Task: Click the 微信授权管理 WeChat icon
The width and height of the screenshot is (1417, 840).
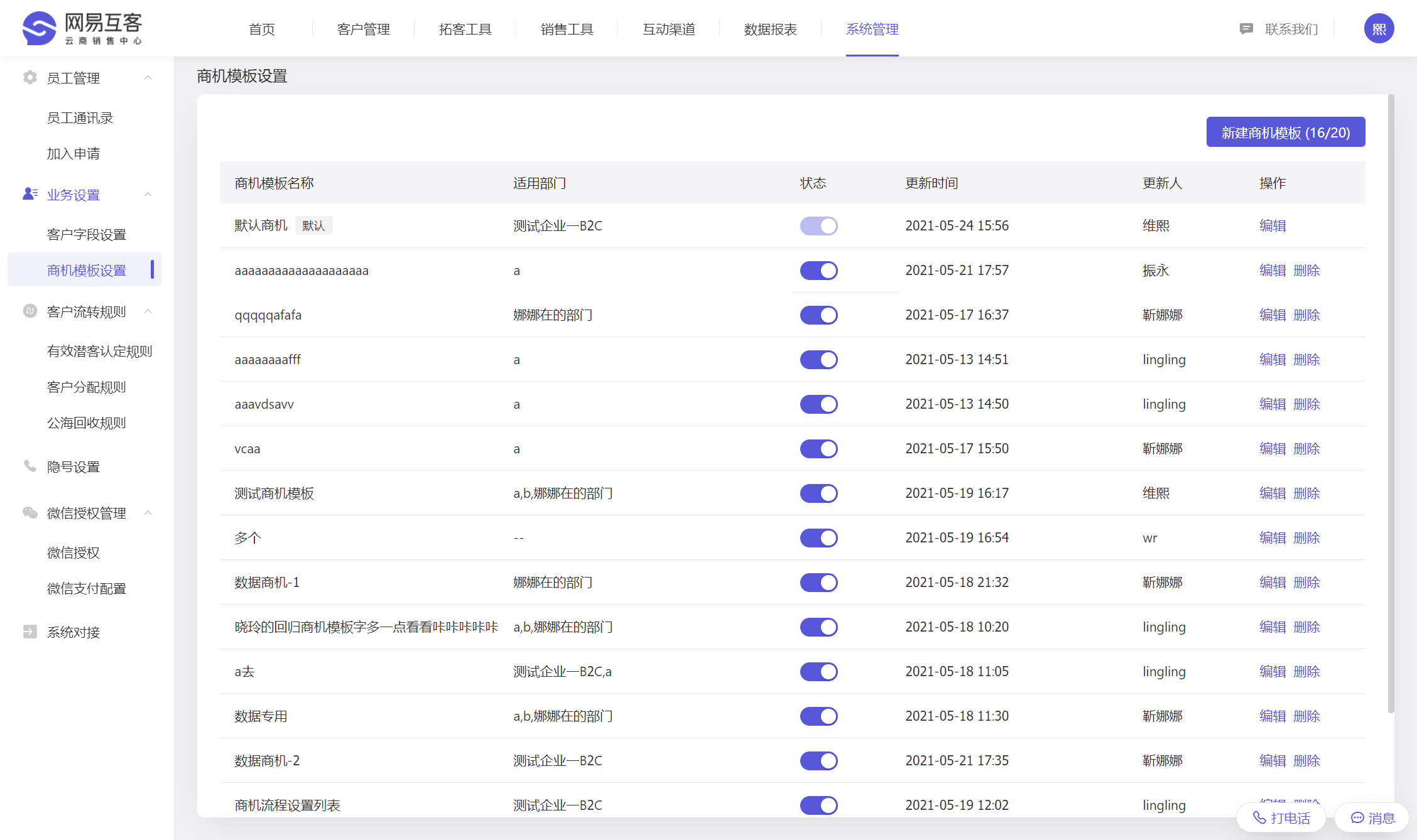Action: 30,512
